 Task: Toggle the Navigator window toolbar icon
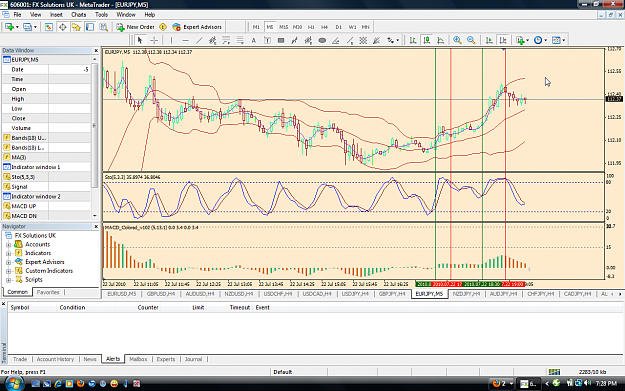click(x=76, y=27)
